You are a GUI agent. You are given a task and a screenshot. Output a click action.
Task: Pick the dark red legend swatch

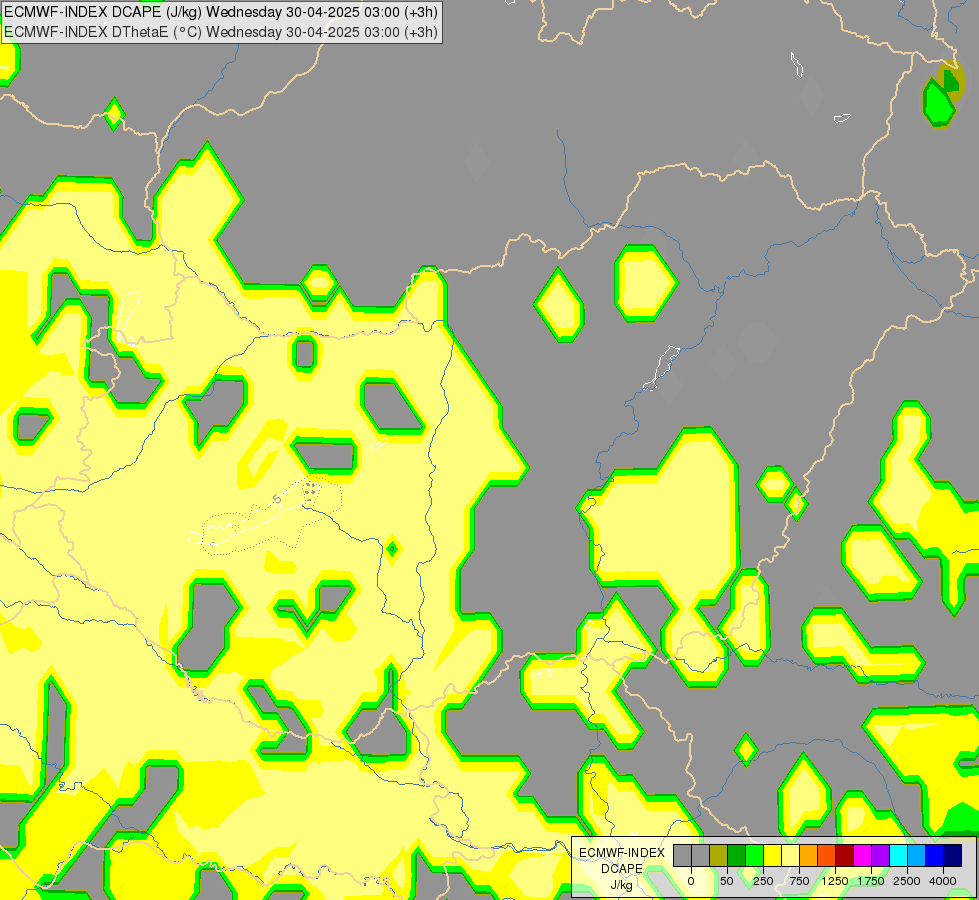(845, 855)
